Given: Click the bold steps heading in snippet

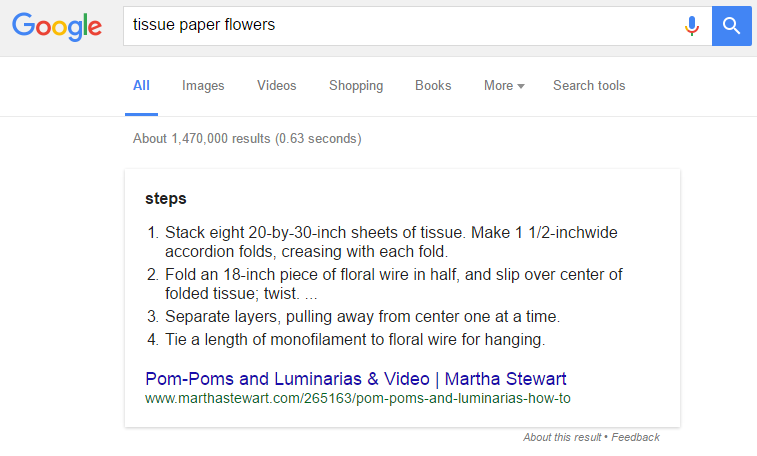Looking at the screenshot, I should click(166, 199).
